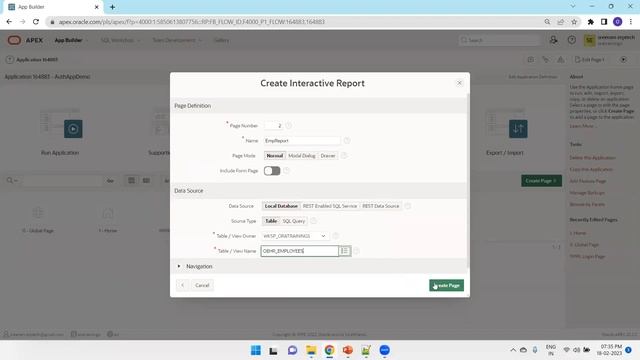
Task: Select Local Database data source
Action: coord(281,206)
